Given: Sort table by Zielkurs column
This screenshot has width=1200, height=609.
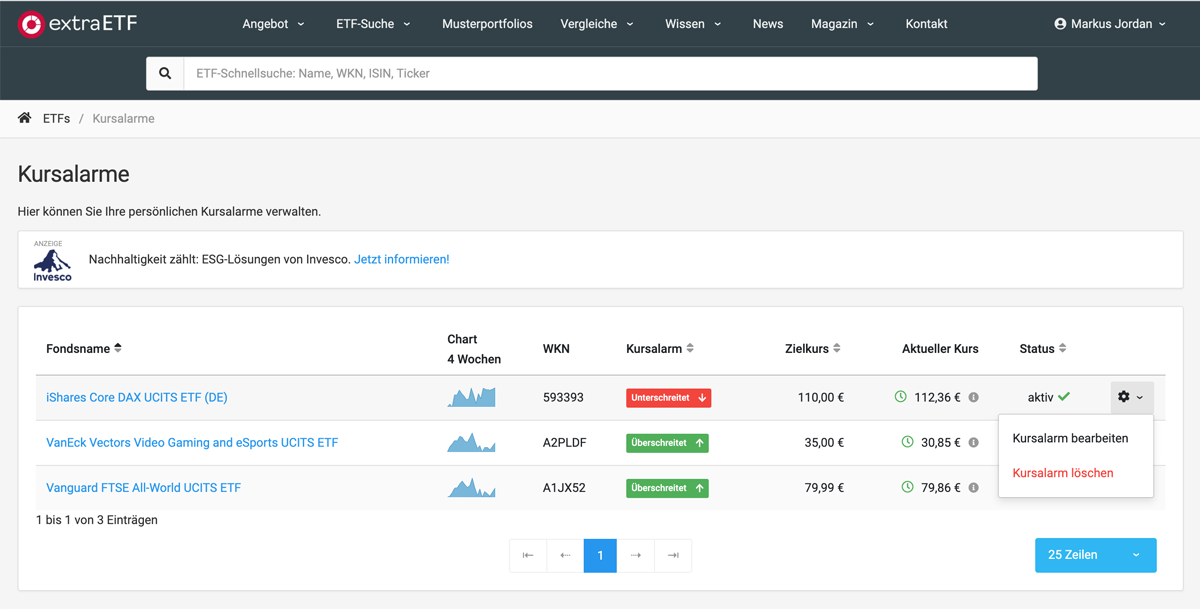Looking at the screenshot, I should [813, 348].
